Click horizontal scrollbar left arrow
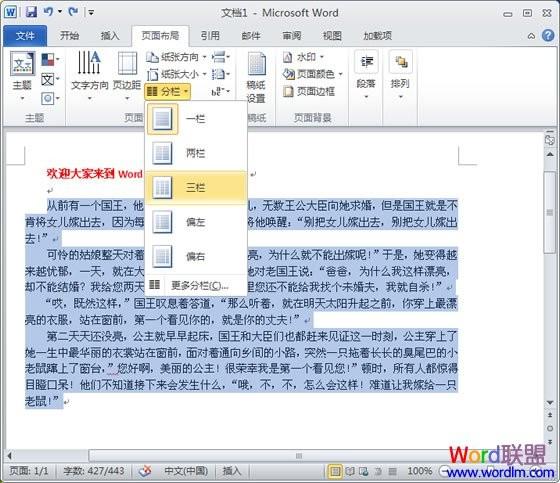The image size is (560, 483). tap(10, 455)
